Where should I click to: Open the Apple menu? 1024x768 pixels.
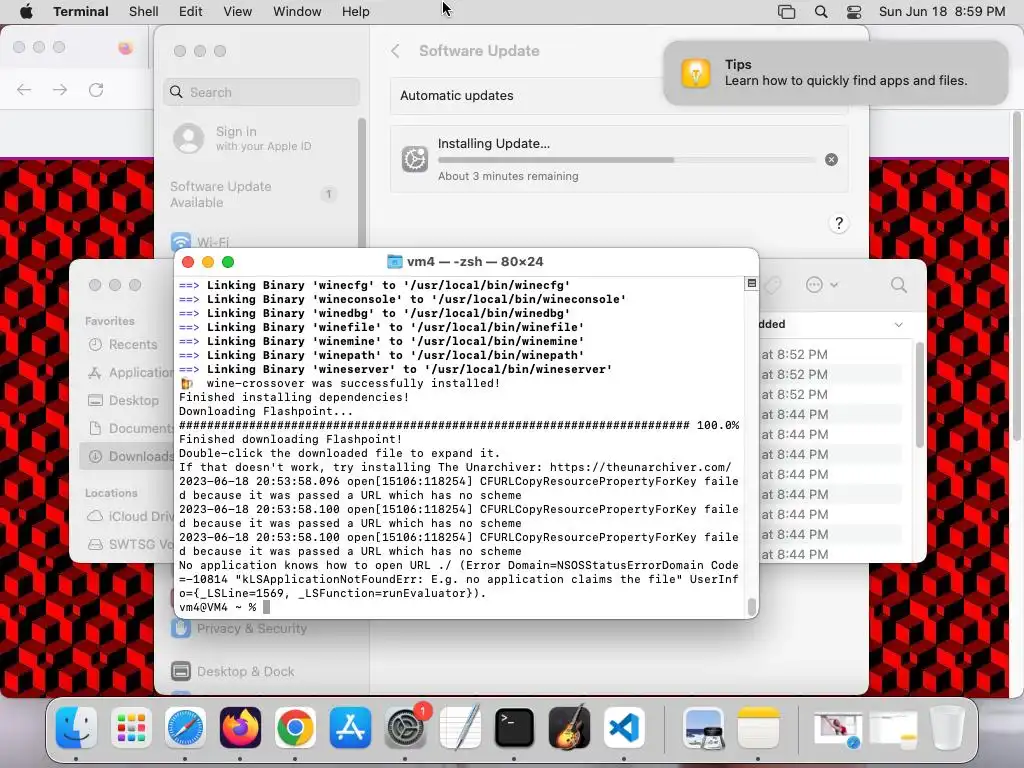(x=26, y=11)
